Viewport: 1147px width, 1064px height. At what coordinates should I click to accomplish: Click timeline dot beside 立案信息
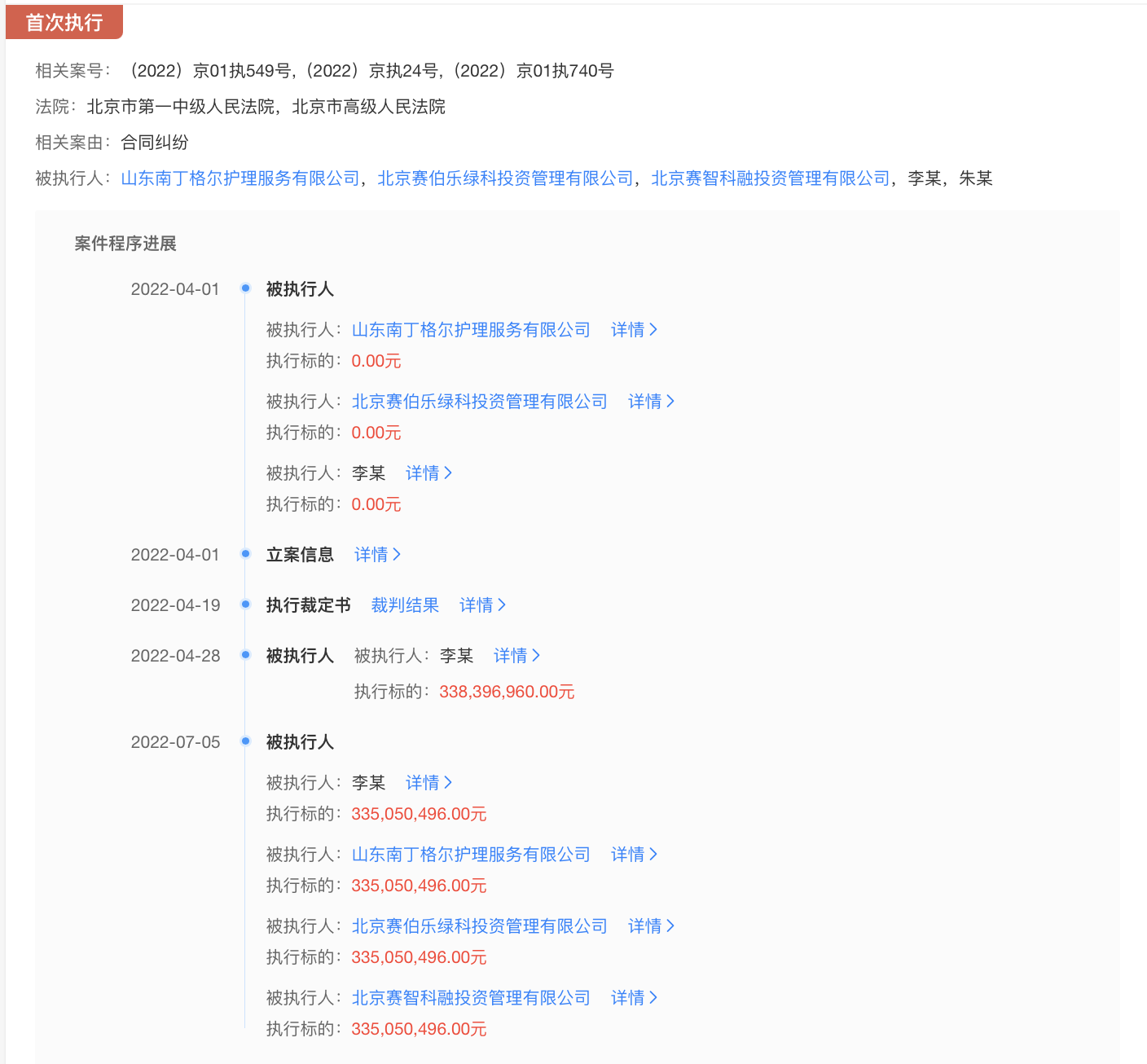(x=245, y=554)
